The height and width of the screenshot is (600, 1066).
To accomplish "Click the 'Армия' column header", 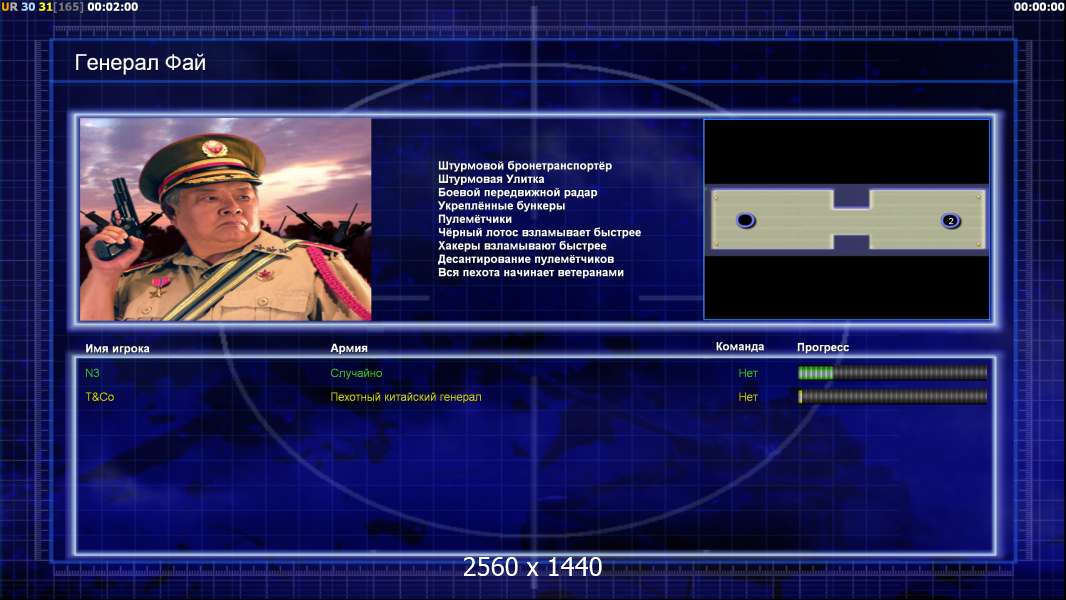I will point(349,348).
